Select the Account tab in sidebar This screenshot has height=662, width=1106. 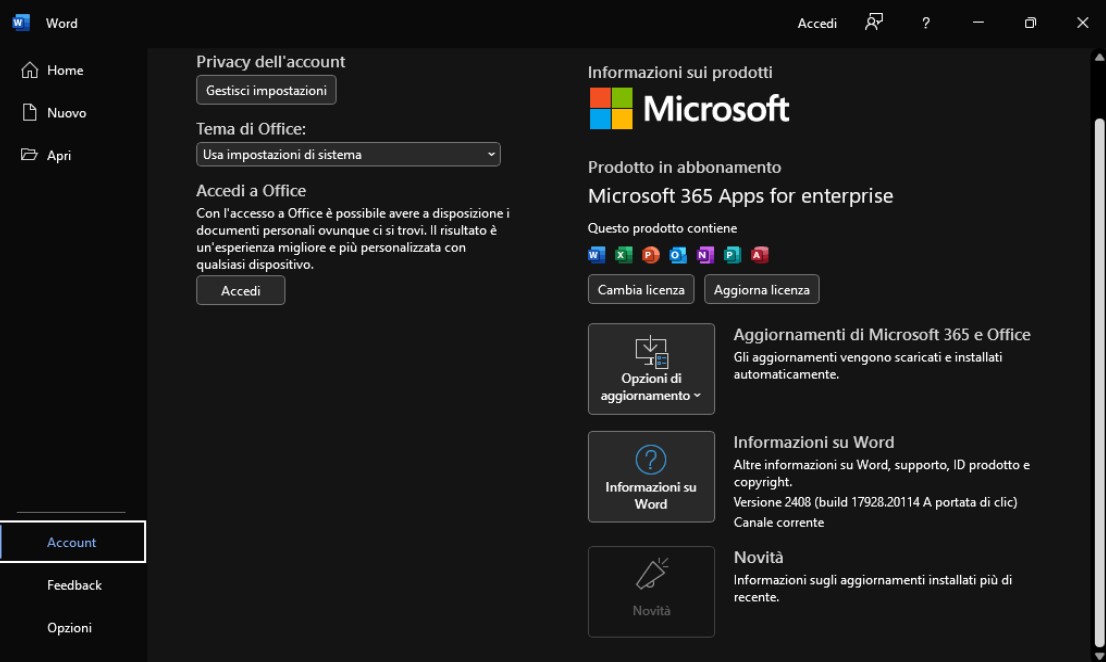(x=73, y=542)
